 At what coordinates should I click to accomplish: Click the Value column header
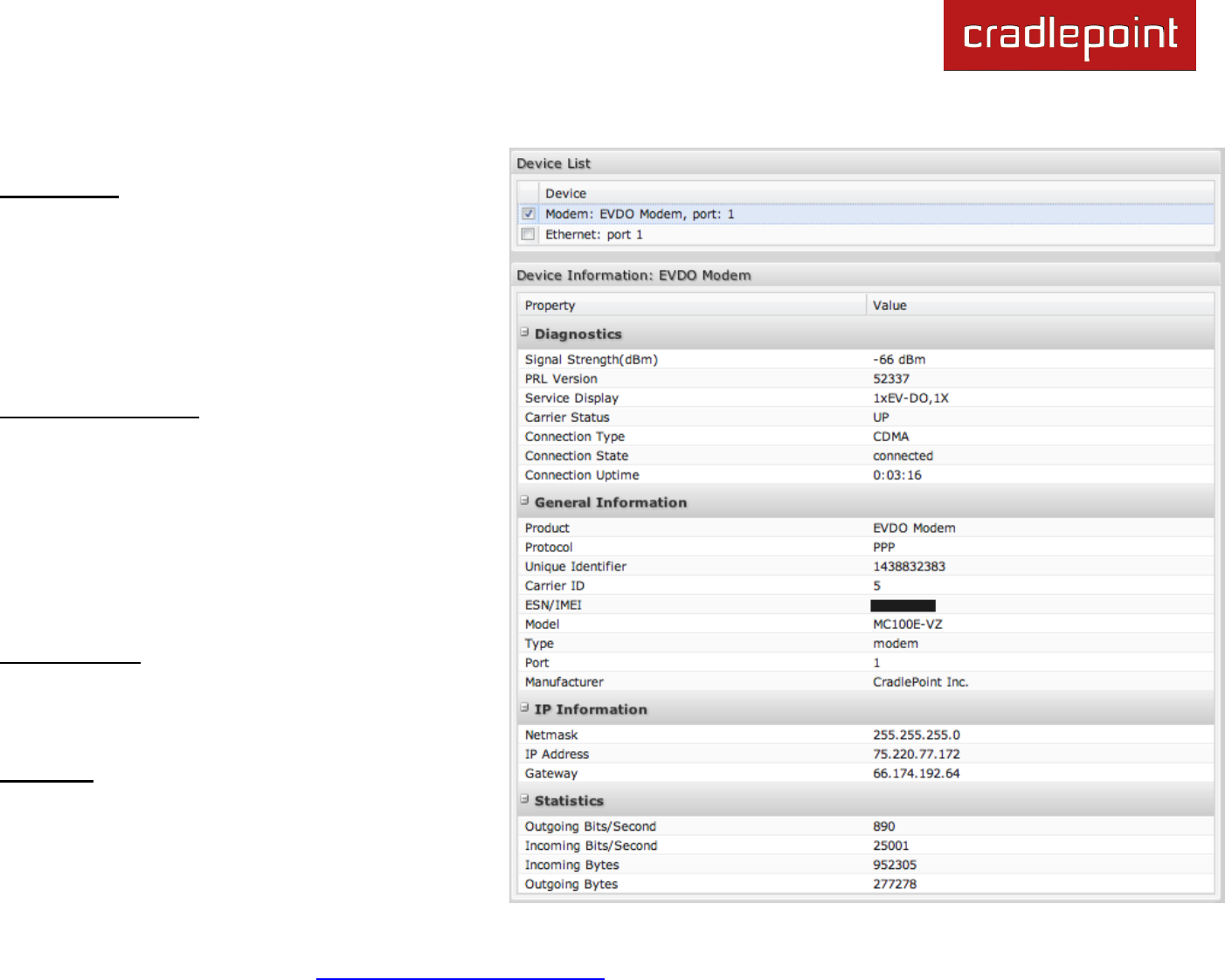pyautogui.click(x=1040, y=305)
